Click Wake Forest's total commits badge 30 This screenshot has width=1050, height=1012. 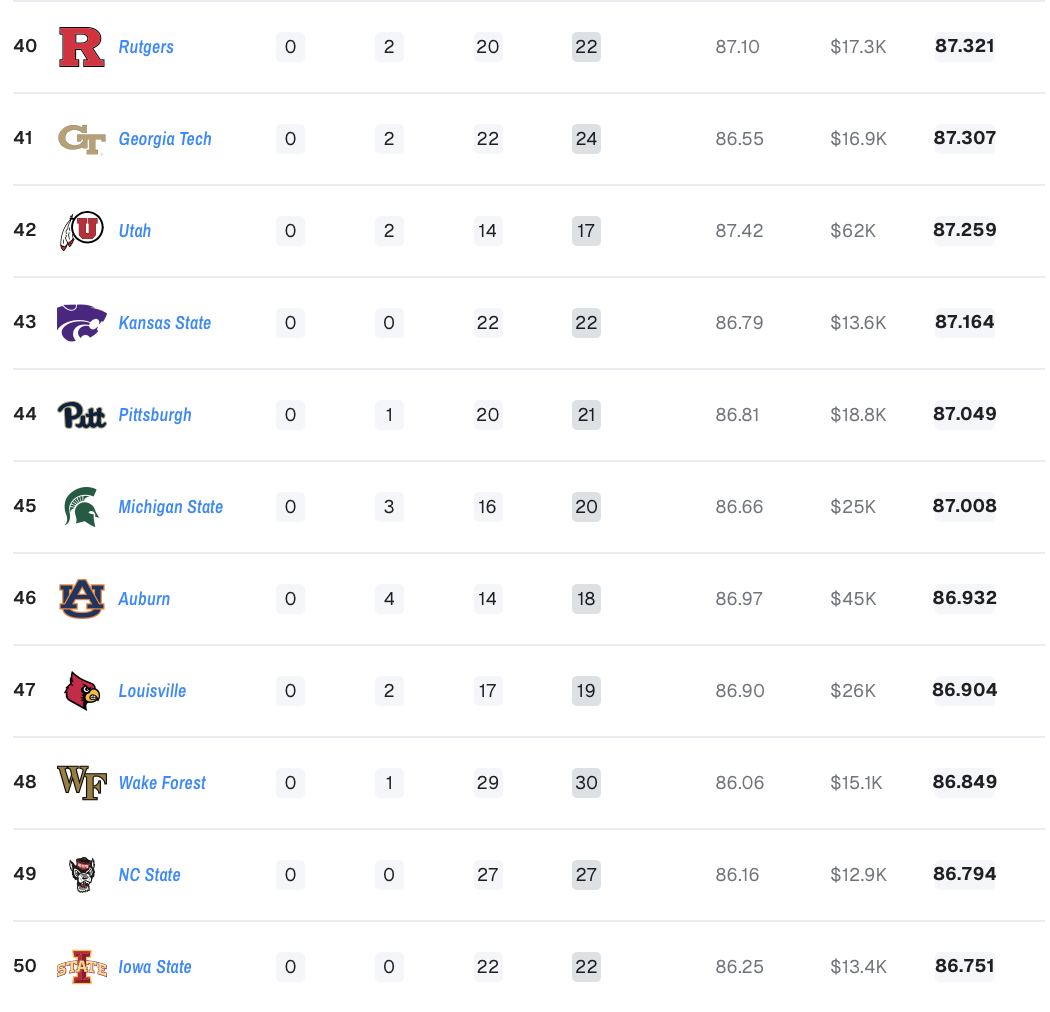click(586, 783)
